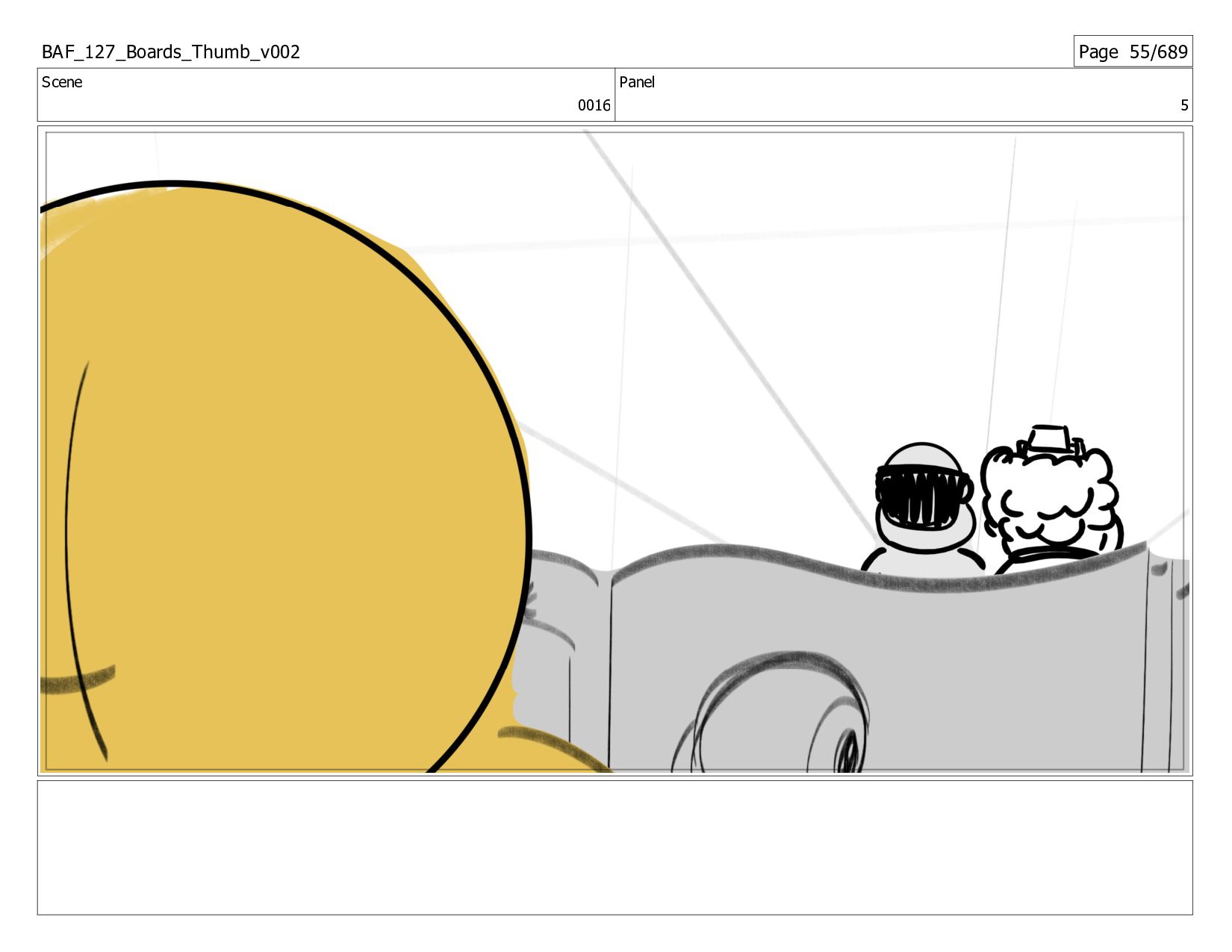Click the storyboard panel drawing
This screenshot has height=952, width=1232.
coord(615,451)
